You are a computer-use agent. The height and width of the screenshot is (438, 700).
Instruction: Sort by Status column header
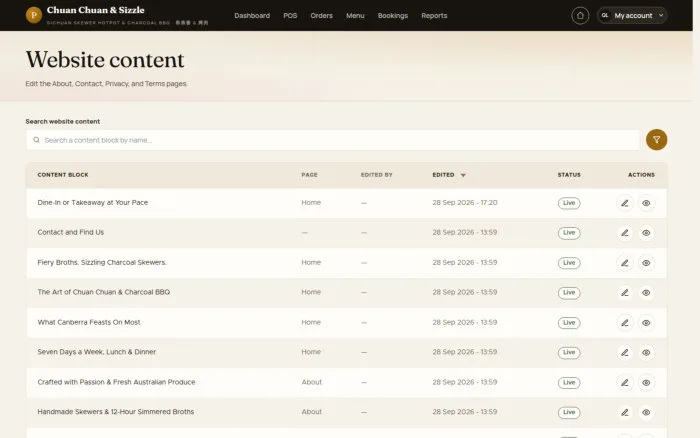(x=569, y=175)
